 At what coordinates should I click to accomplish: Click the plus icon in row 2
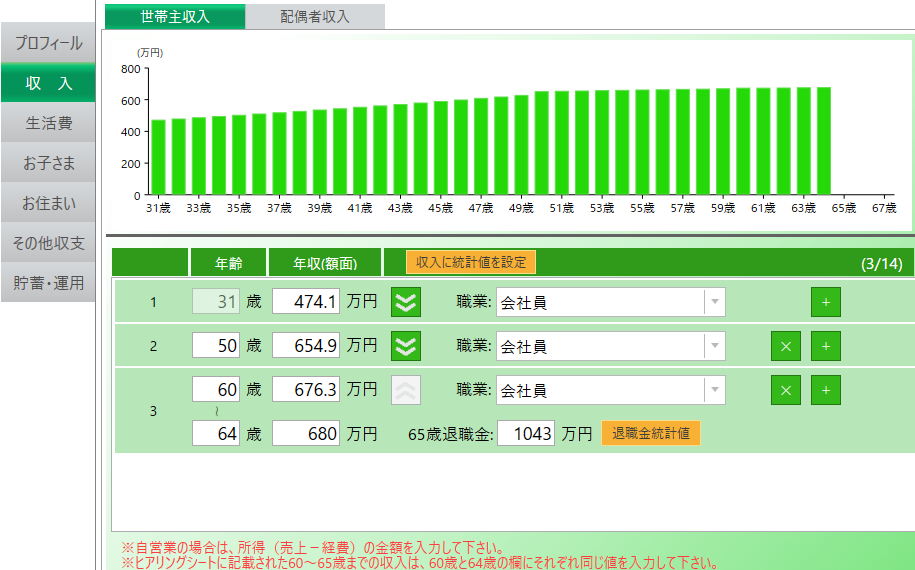coord(825,346)
